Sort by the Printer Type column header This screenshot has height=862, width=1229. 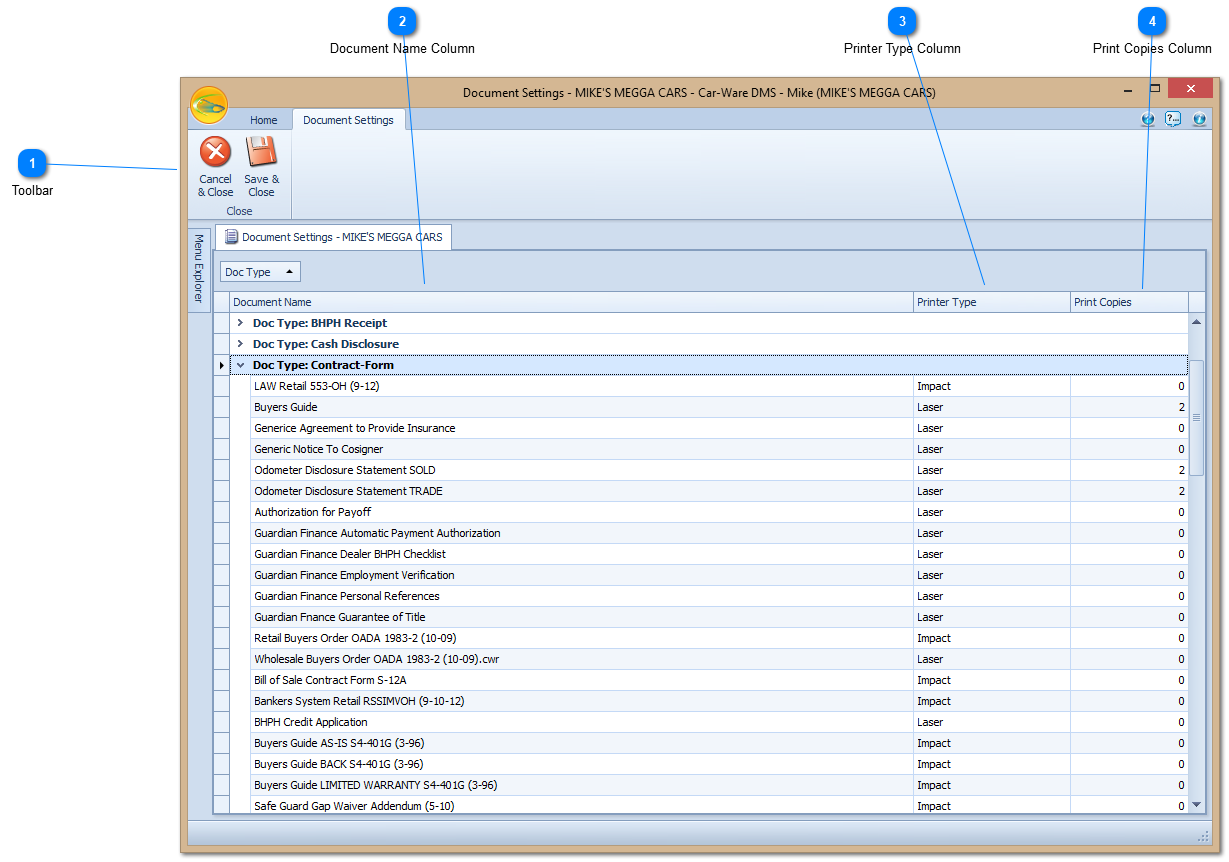point(992,302)
